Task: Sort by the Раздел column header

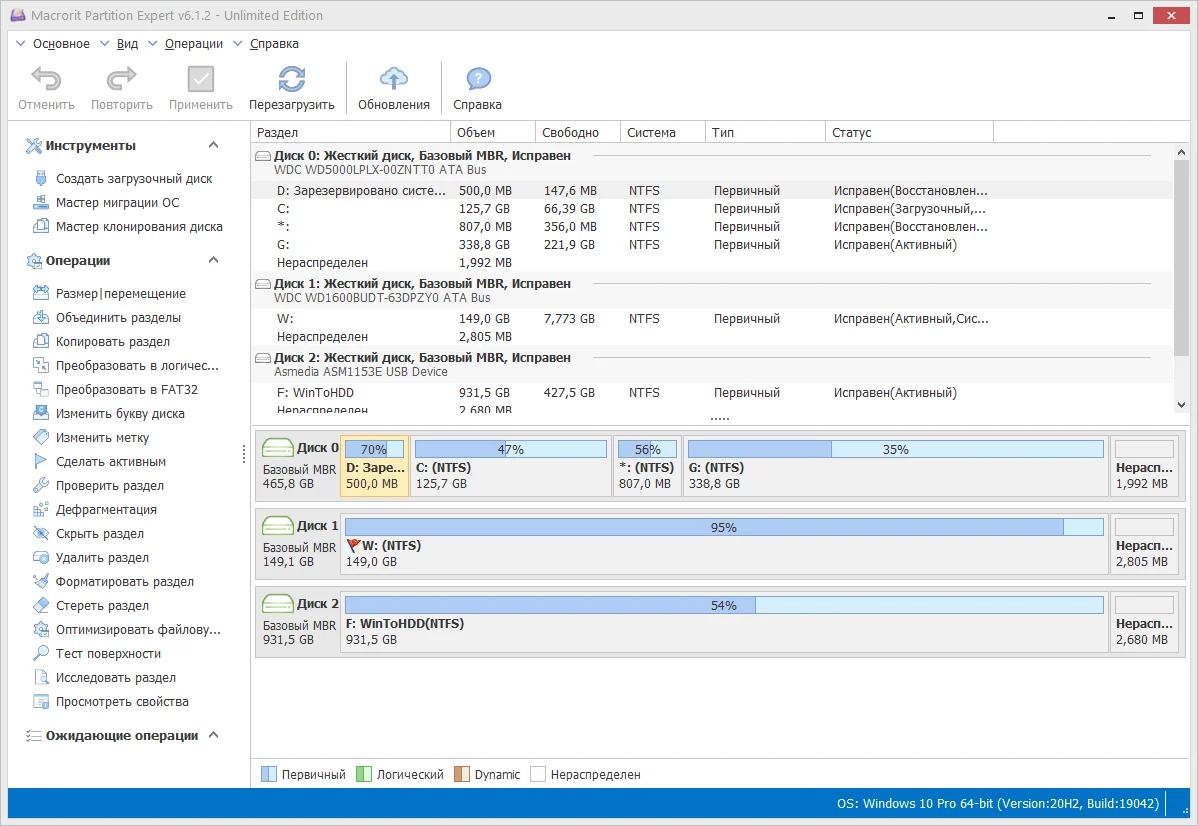Action: (351, 132)
